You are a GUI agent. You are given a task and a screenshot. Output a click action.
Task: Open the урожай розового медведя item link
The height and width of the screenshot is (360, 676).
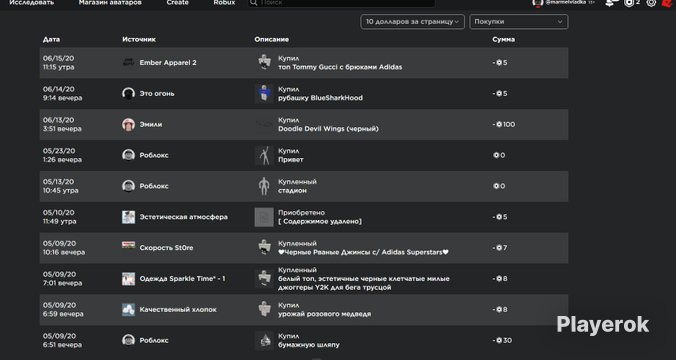[324, 314]
